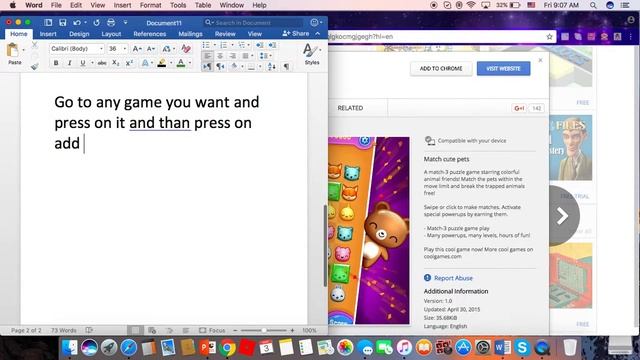Click the Text Effects glowing A icon
This screenshot has height=360, width=640.
click(x=145, y=63)
